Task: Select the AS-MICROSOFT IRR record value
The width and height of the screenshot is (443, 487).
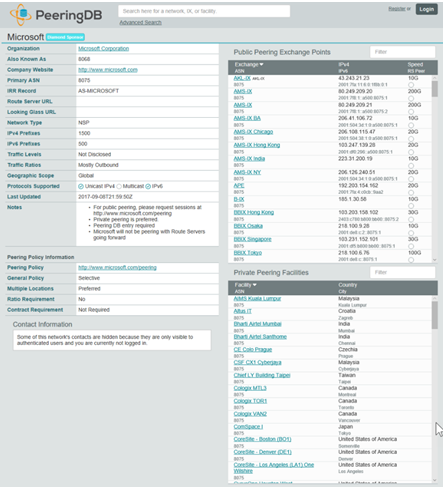Action: click(98, 91)
